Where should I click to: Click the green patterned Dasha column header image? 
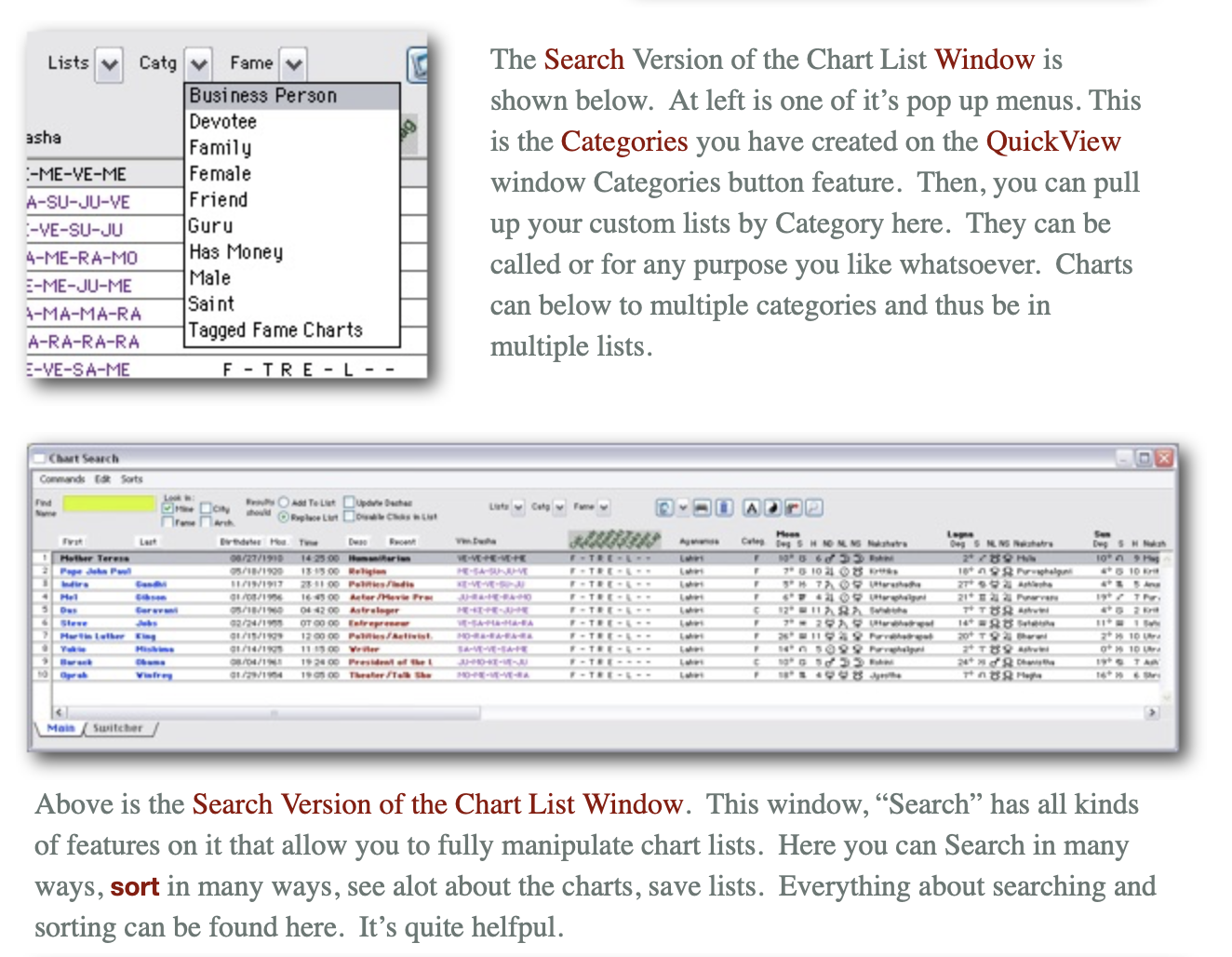pos(614,540)
